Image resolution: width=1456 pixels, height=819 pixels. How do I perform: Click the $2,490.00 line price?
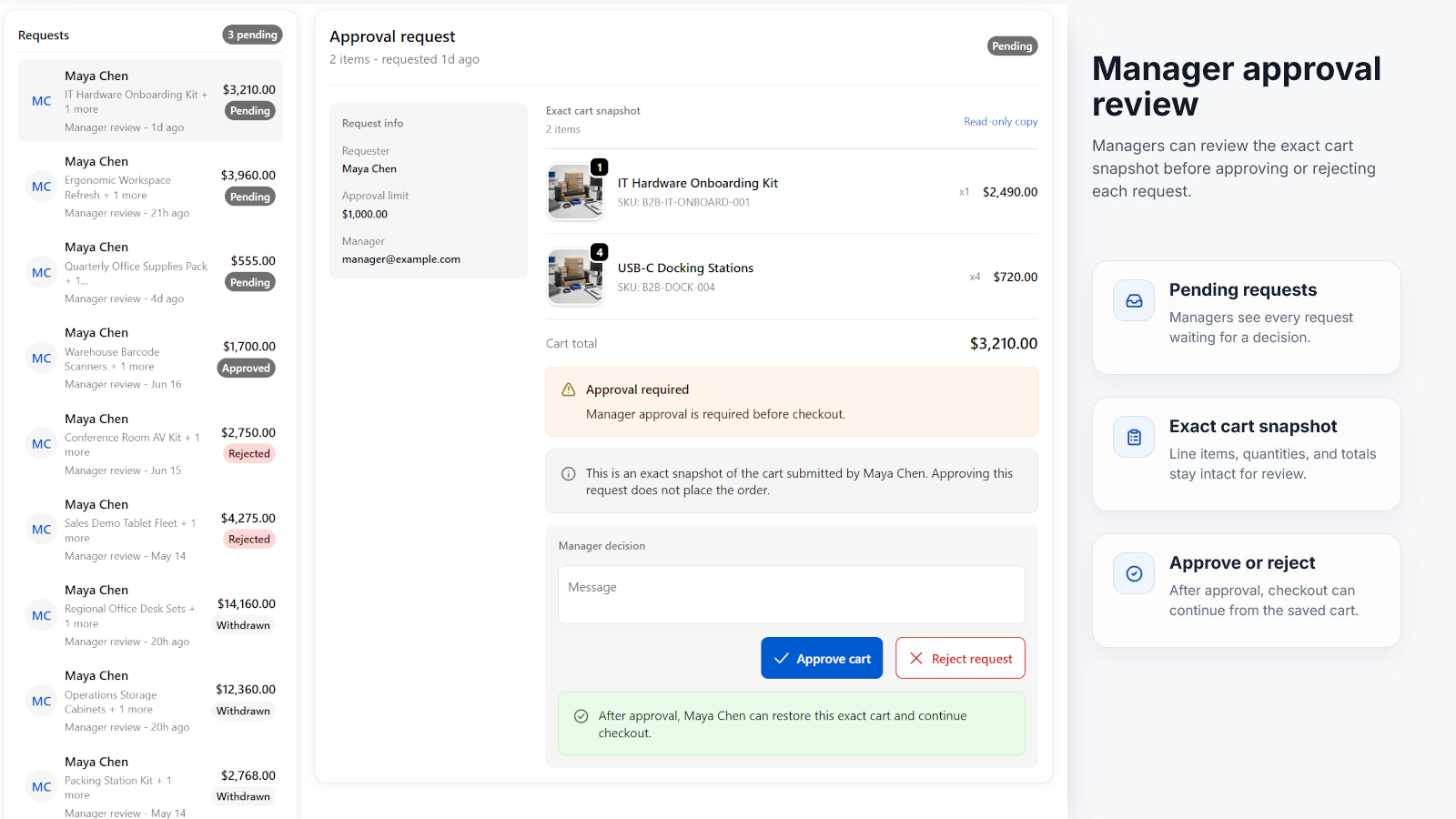pyautogui.click(x=1010, y=192)
